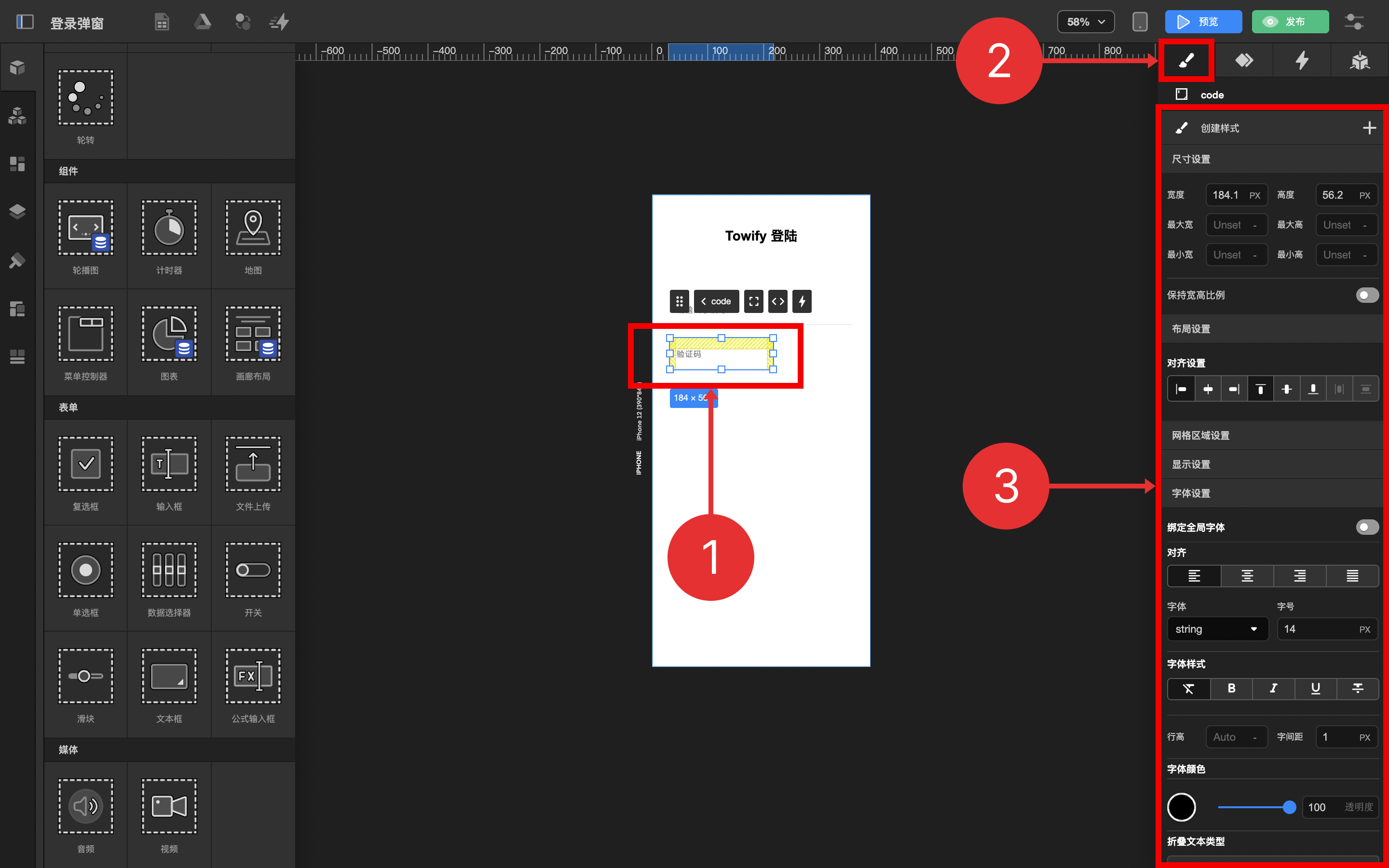Click the brush style tab icon
Image resolution: width=1389 pixels, height=868 pixels.
tap(1186, 60)
